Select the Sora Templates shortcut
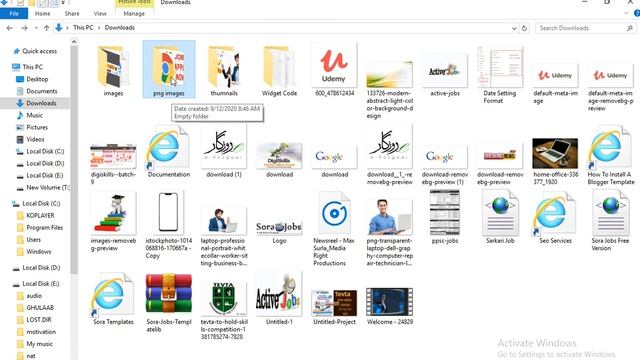Image resolution: width=640 pixels, height=360 pixels. click(113, 299)
